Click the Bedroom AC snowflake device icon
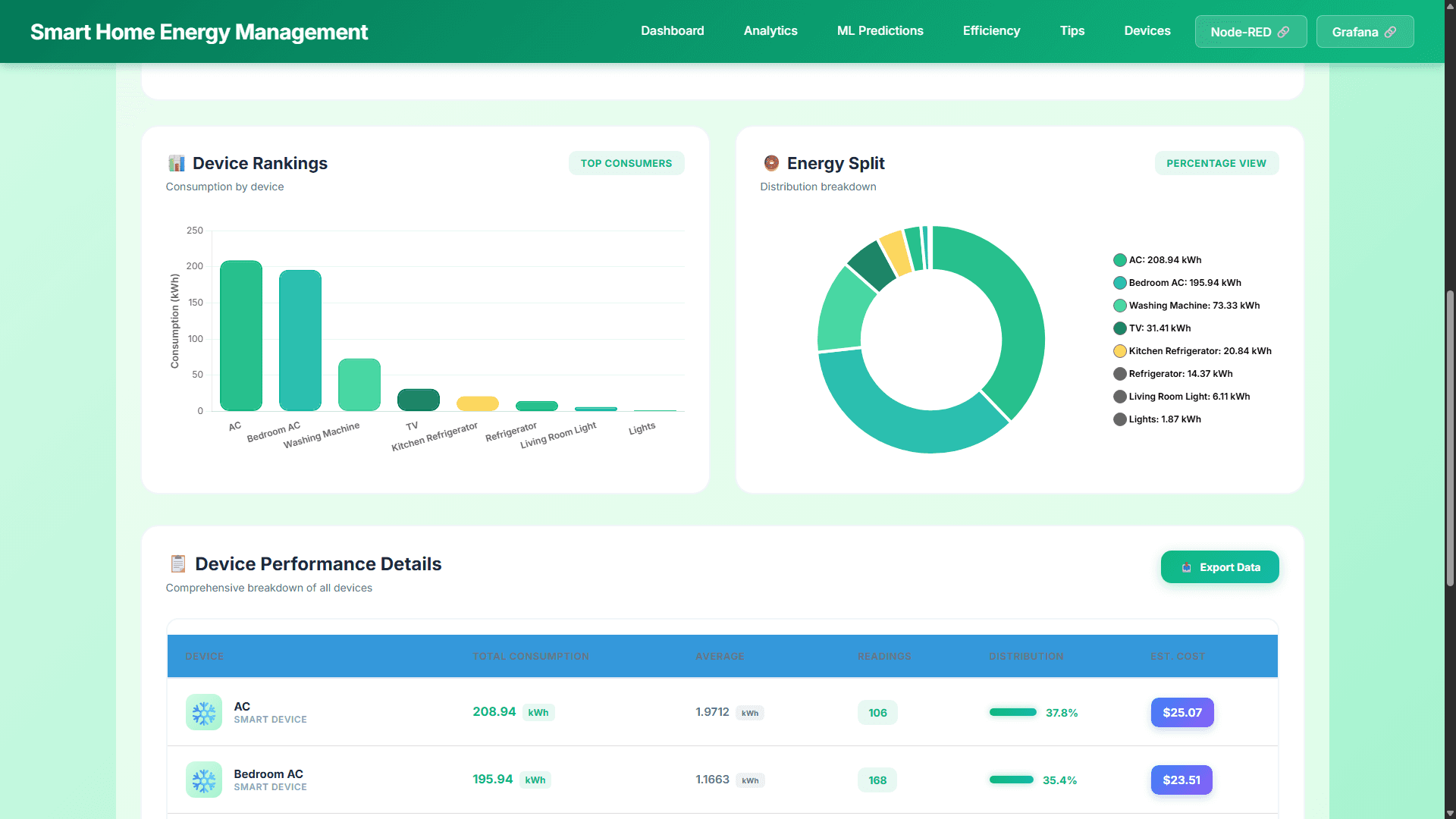The image size is (1456, 819). click(202, 780)
